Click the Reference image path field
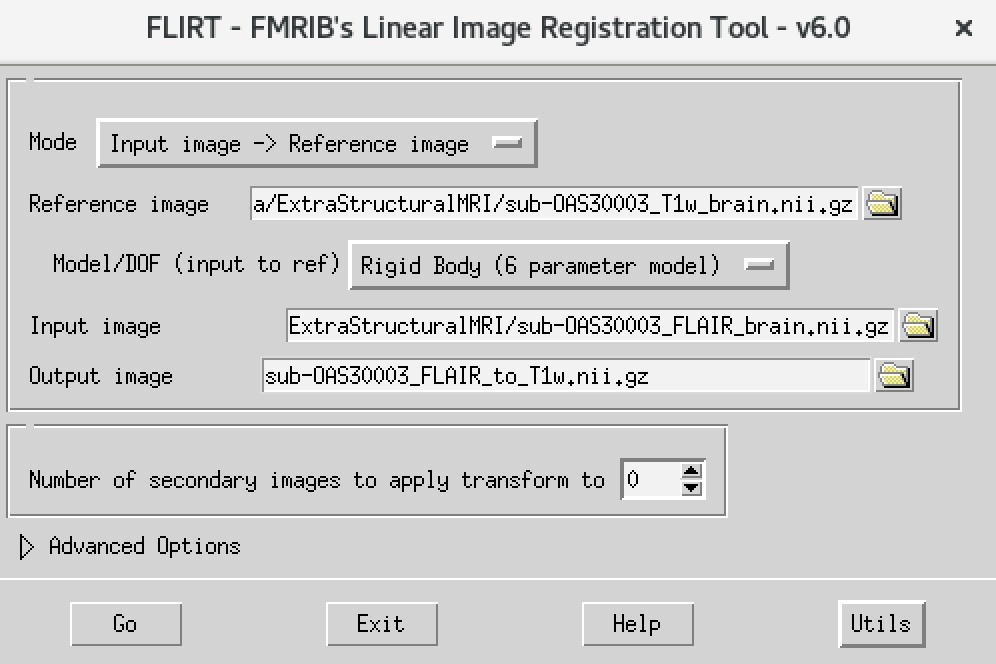Screen dimensions: 996x664 [555, 204]
